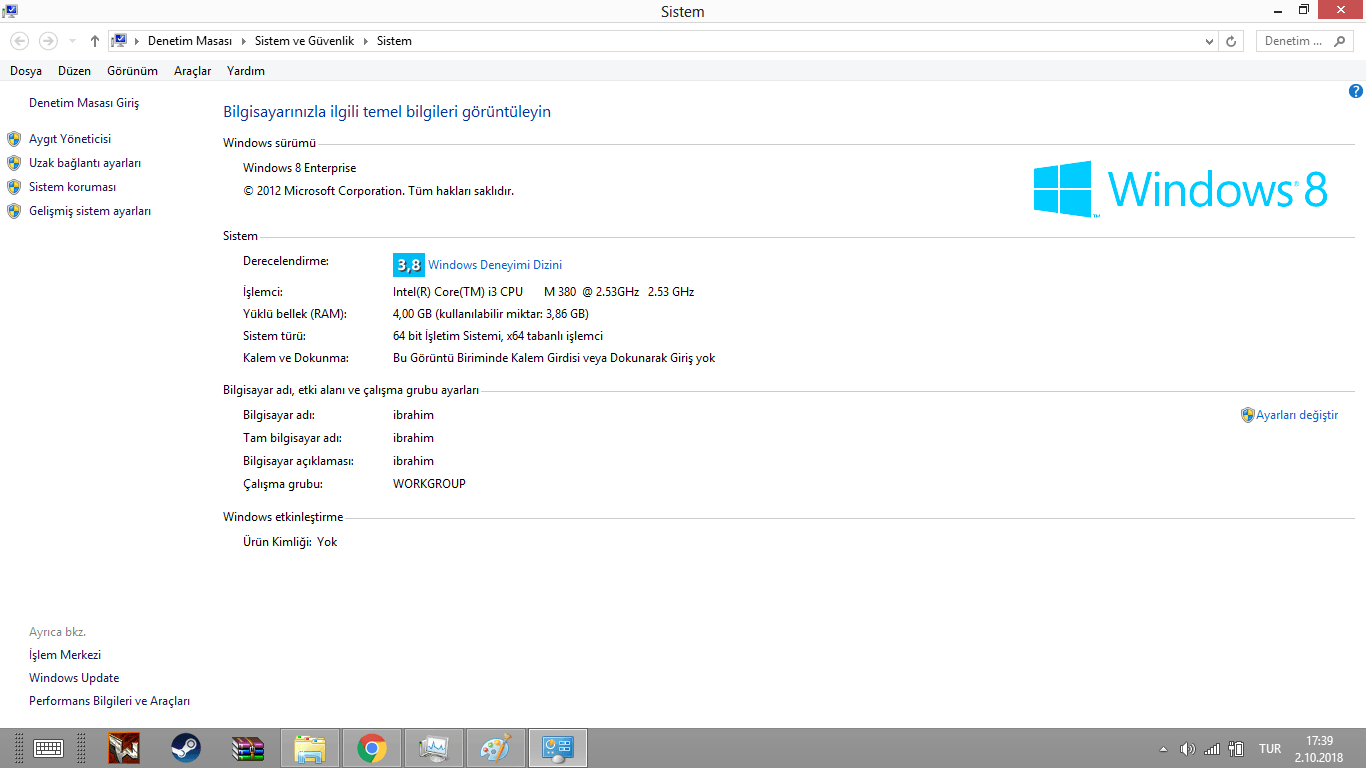Click Ayarları değiştir link
This screenshot has width=1366, height=768.
pyautogui.click(x=1297, y=415)
